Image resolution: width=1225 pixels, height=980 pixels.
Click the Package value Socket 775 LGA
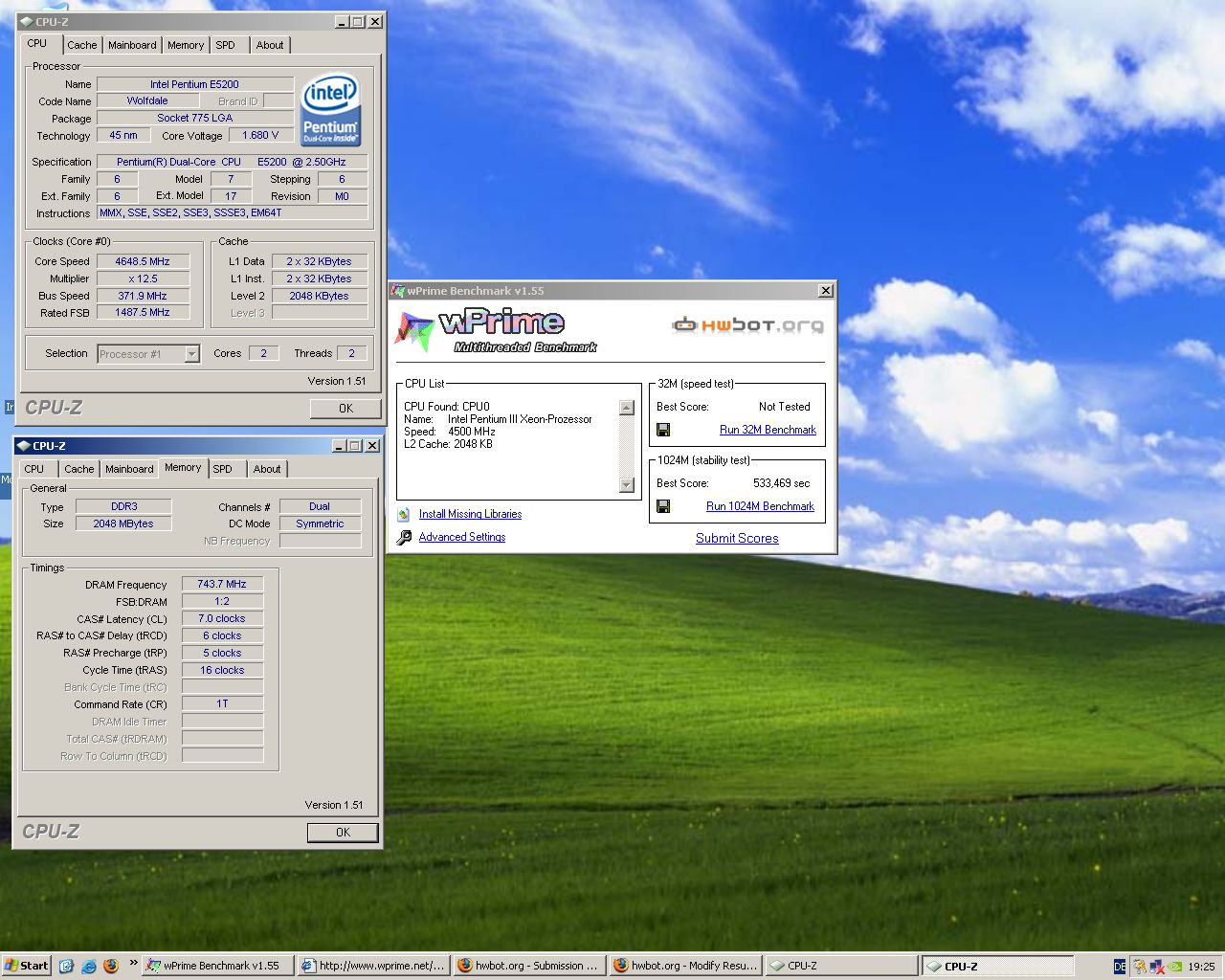point(194,118)
